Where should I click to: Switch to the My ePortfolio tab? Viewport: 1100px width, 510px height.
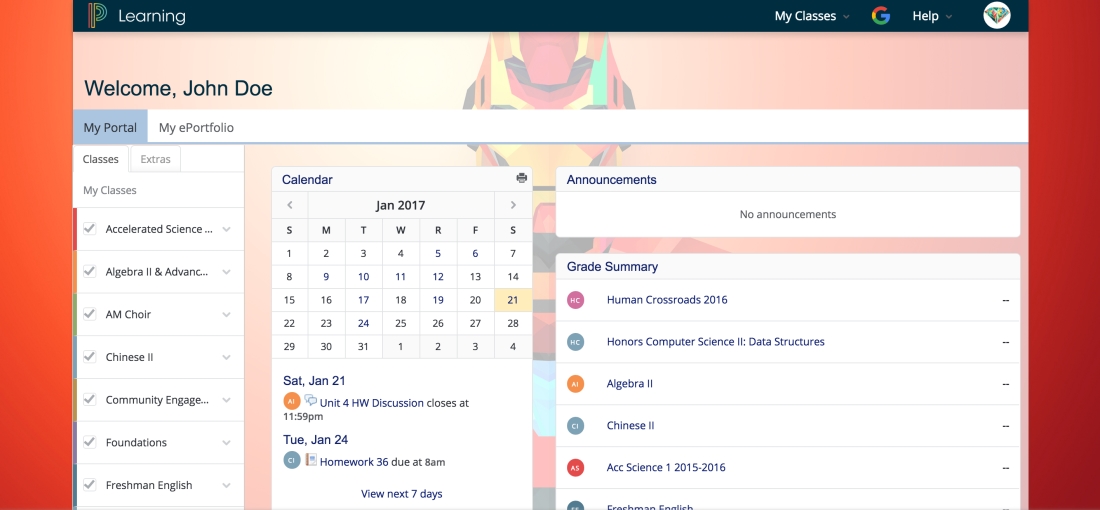tap(196, 128)
